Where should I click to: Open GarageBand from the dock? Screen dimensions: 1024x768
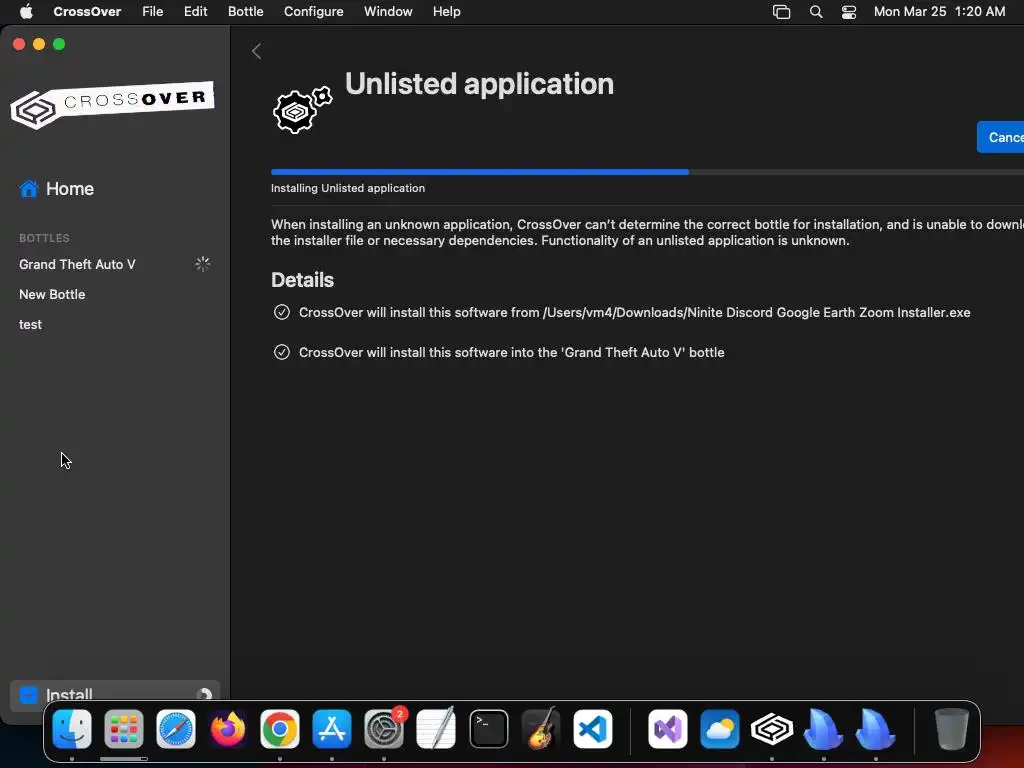(x=541, y=729)
